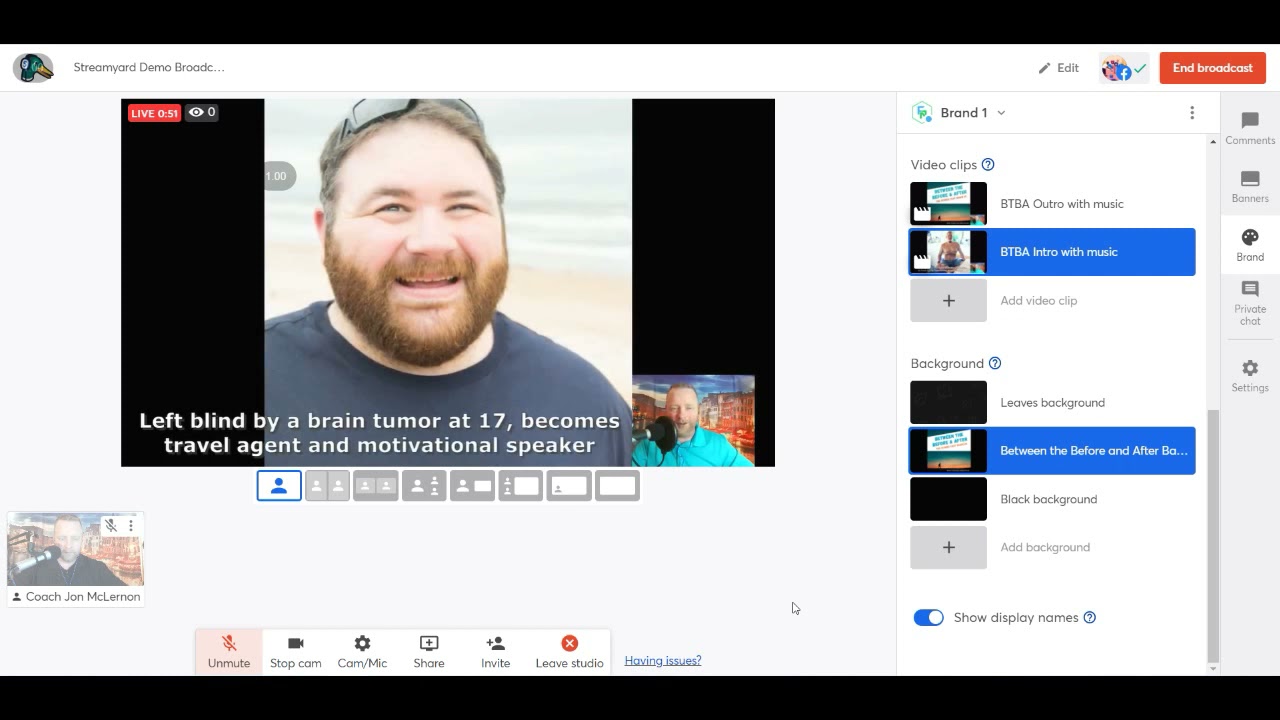Select the Leaves background

tap(1052, 402)
